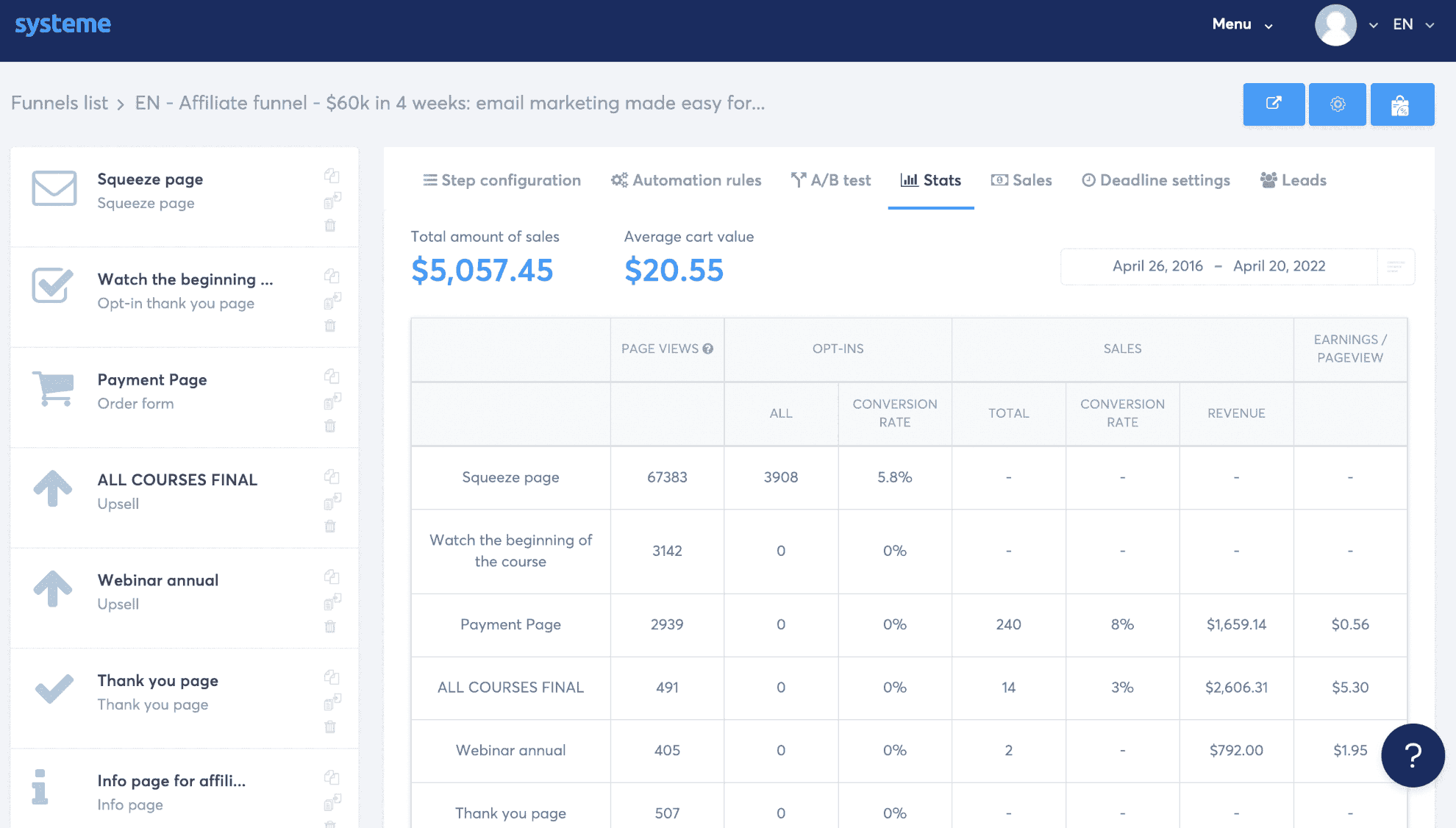Open the date range picker field
This screenshot has height=828, width=1456.
[1218, 265]
